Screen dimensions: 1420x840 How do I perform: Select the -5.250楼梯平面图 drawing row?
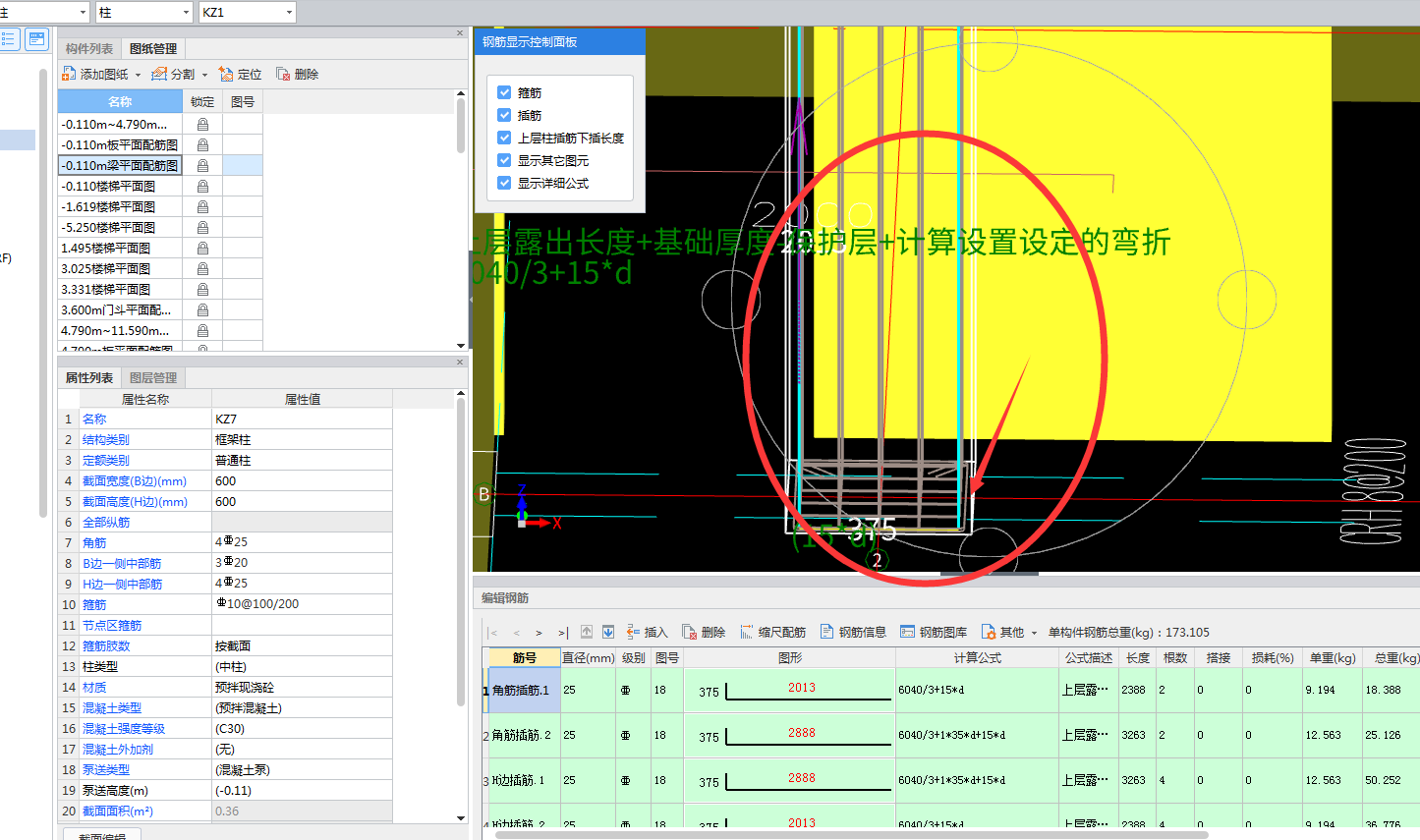point(120,228)
